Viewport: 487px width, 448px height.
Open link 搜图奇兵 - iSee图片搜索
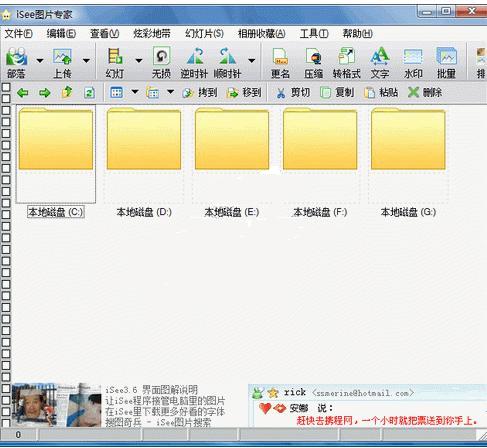pos(158,422)
